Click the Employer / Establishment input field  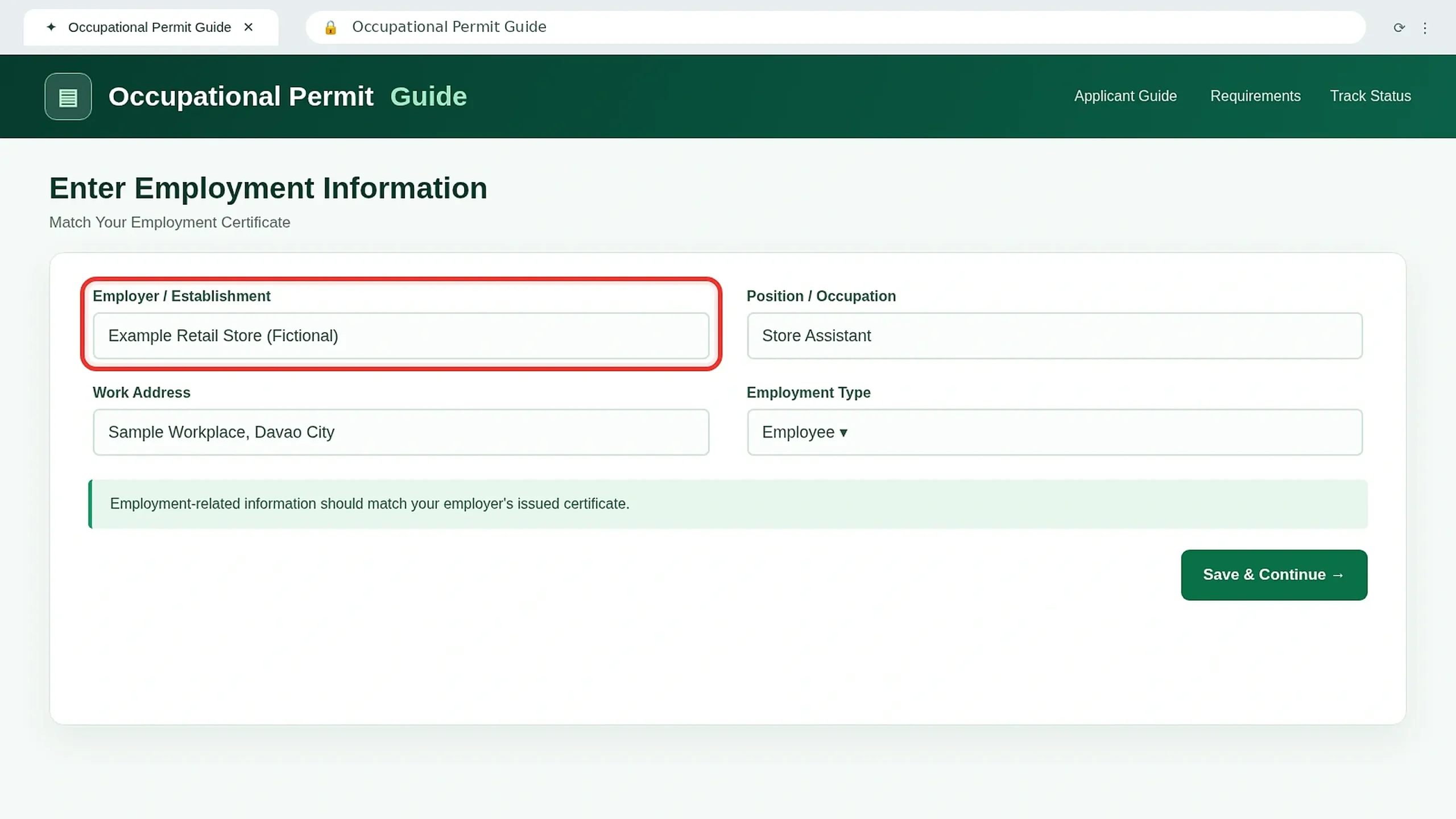[x=401, y=336]
